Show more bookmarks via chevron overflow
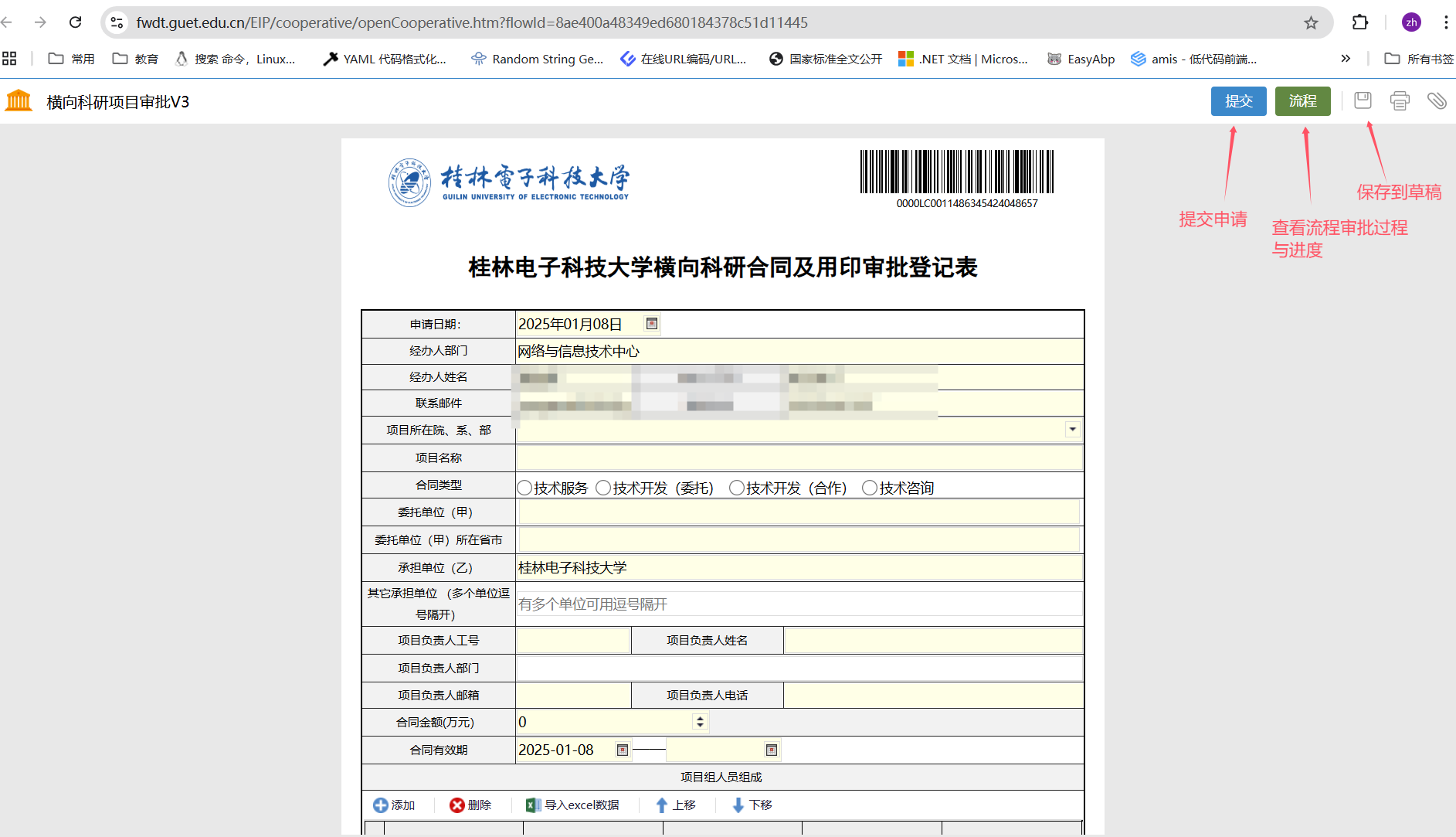 (1346, 59)
